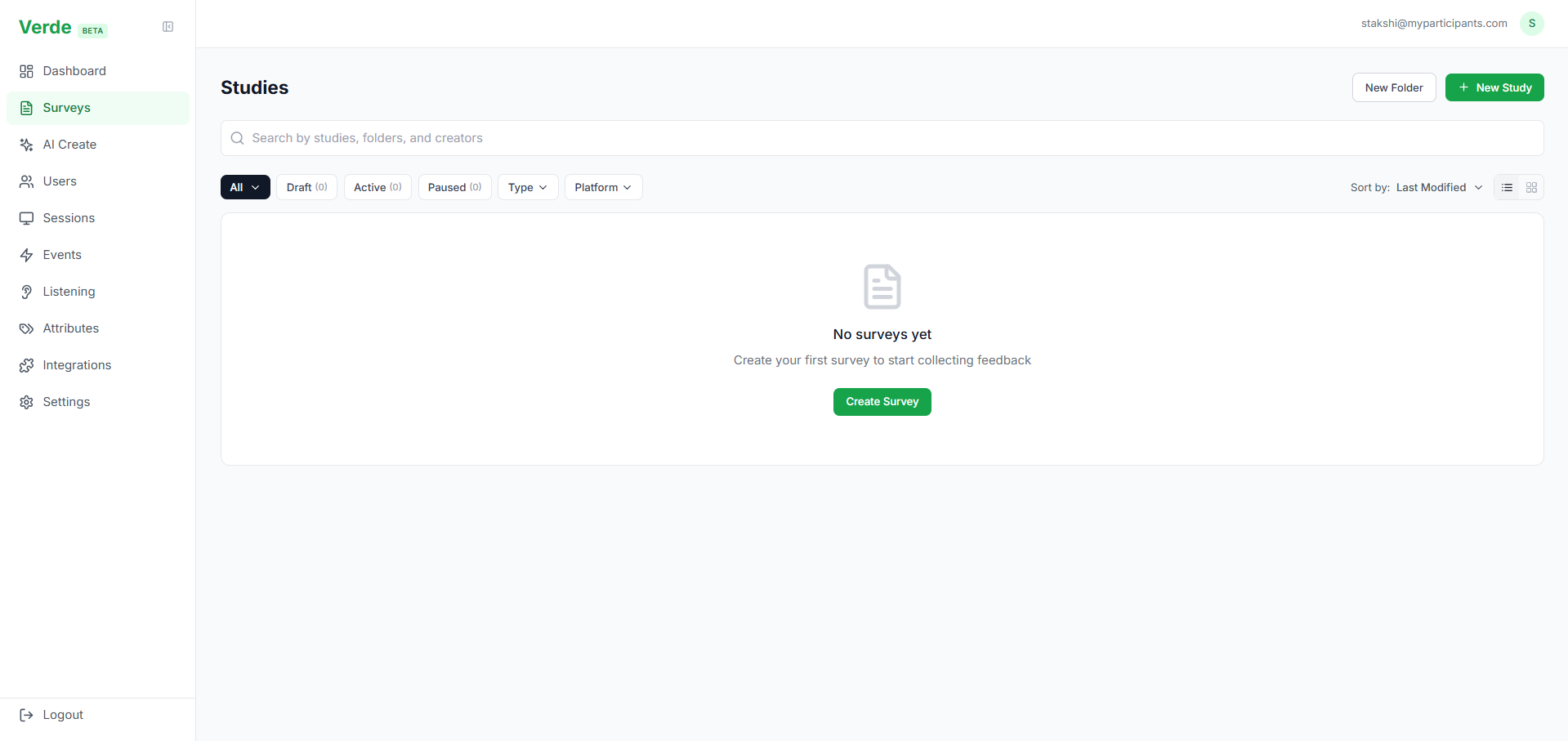Switch to list view layout
The height and width of the screenshot is (741, 1568).
click(1507, 188)
